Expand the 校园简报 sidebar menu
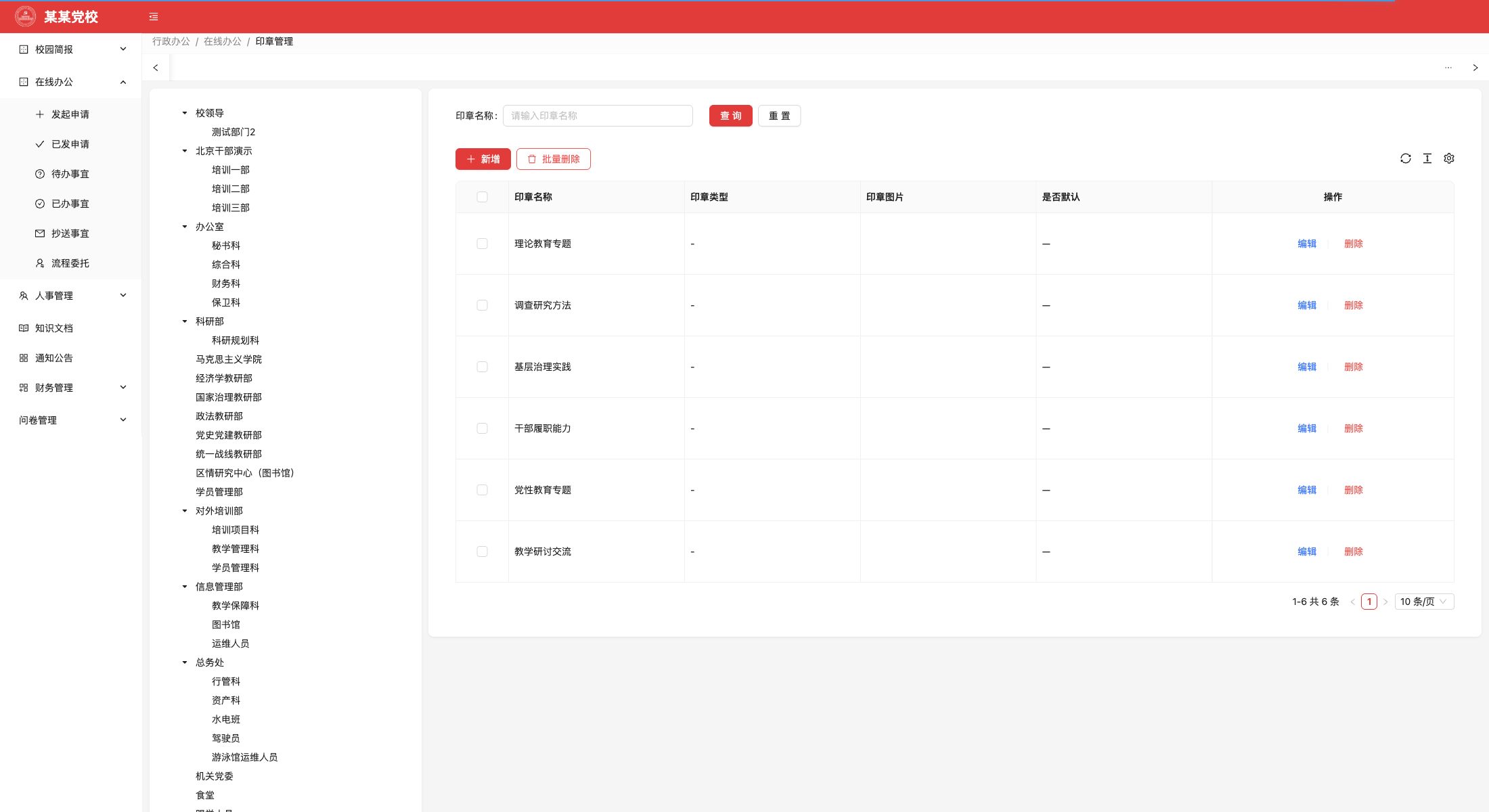 pyautogui.click(x=70, y=49)
